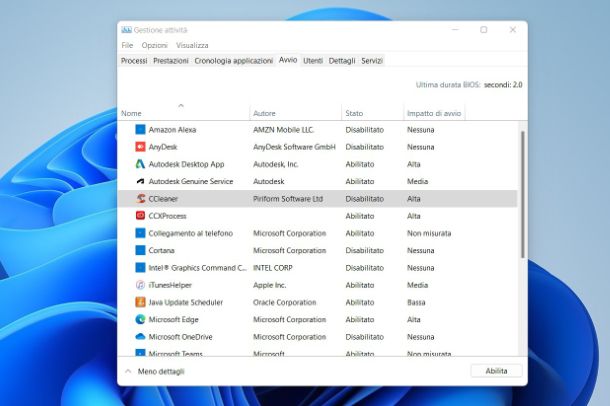Click Alta impact in Microsoft Edge row
Screen dimensions: 610x406
coord(414,320)
